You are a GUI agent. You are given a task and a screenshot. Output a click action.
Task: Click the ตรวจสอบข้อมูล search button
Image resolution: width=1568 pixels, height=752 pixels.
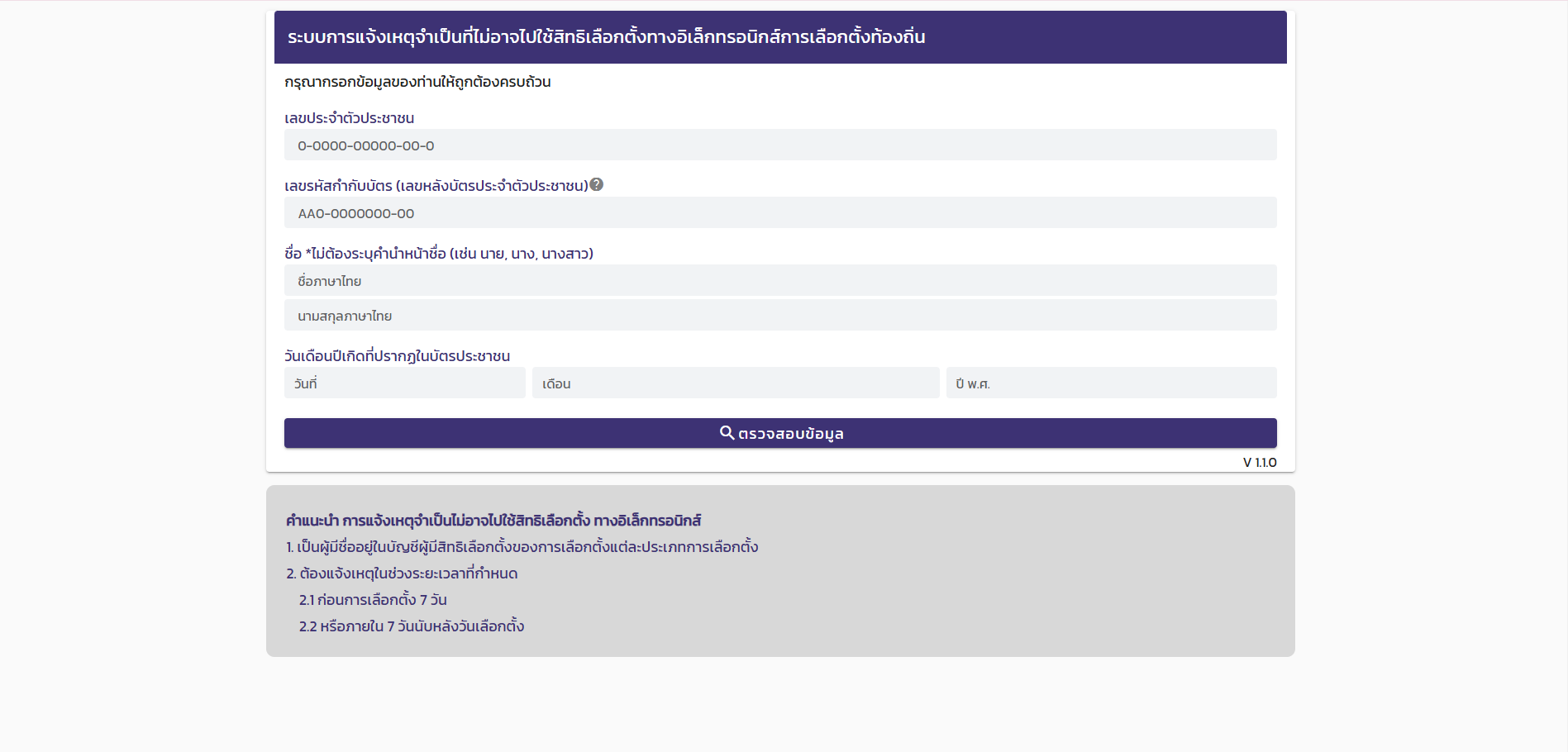[x=780, y=433]
